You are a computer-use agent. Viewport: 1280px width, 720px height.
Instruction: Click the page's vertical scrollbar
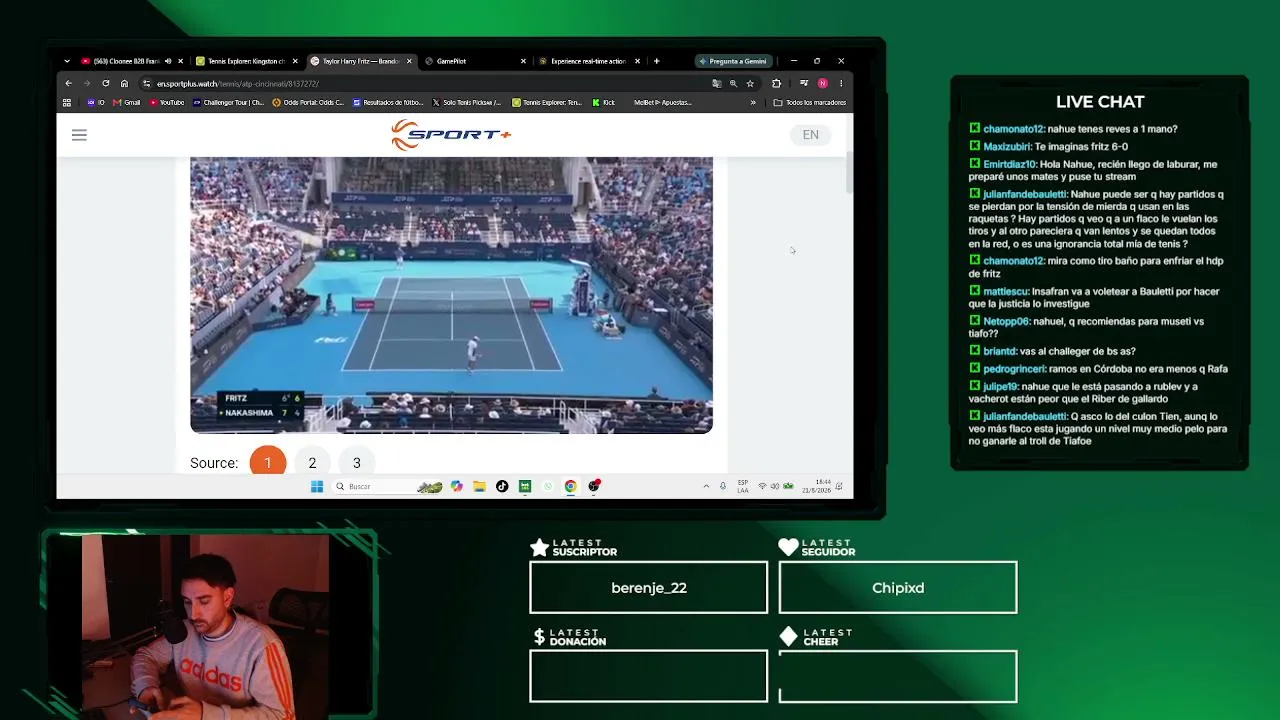coord(850,175)
